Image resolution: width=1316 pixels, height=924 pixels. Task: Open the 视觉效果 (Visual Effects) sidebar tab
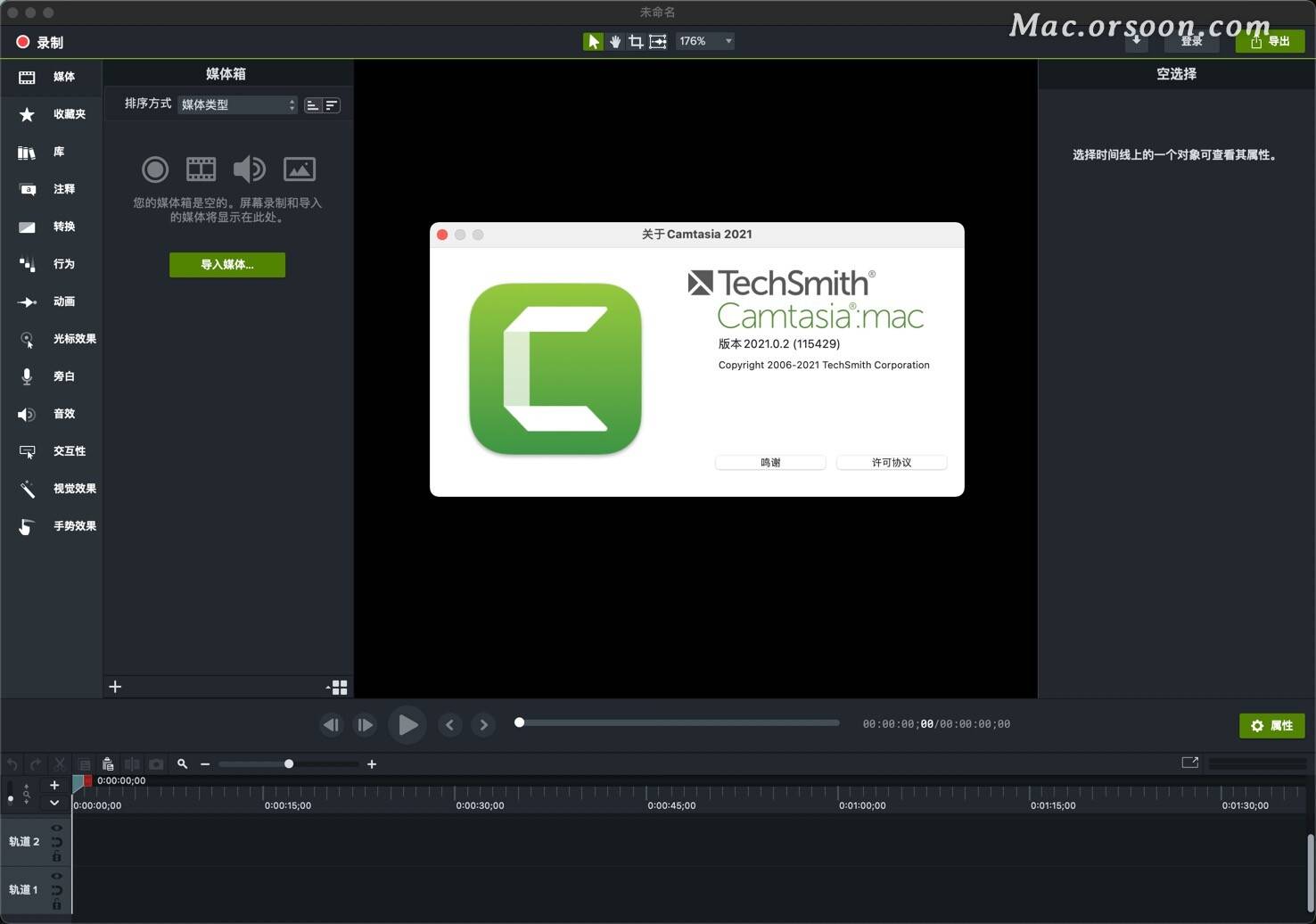pos(51,489)
